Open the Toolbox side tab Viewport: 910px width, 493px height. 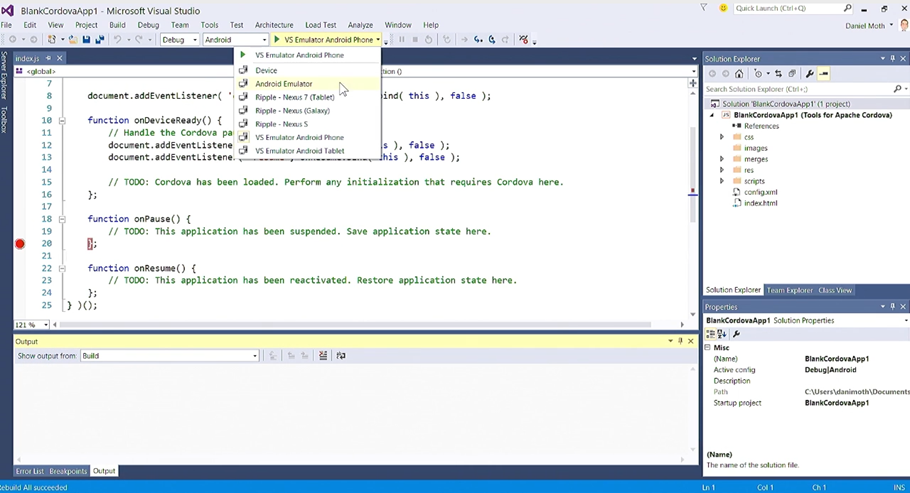pos(4,120)
